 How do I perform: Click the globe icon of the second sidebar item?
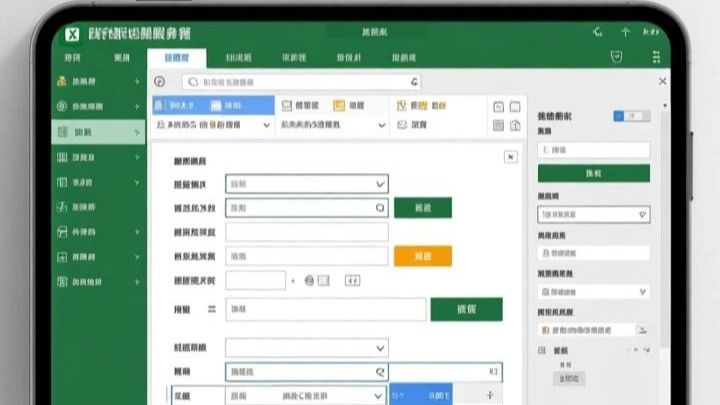62,107
